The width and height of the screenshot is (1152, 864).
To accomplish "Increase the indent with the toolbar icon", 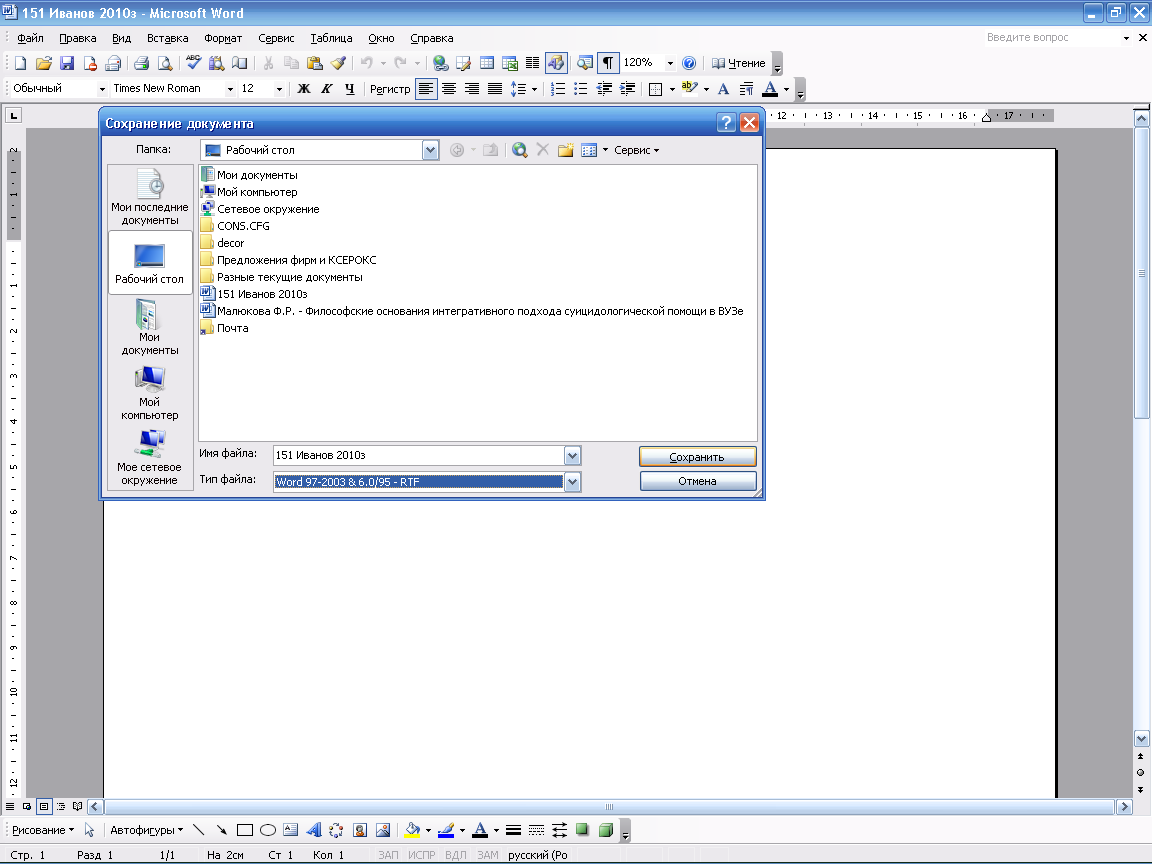I will click(627, 89).
